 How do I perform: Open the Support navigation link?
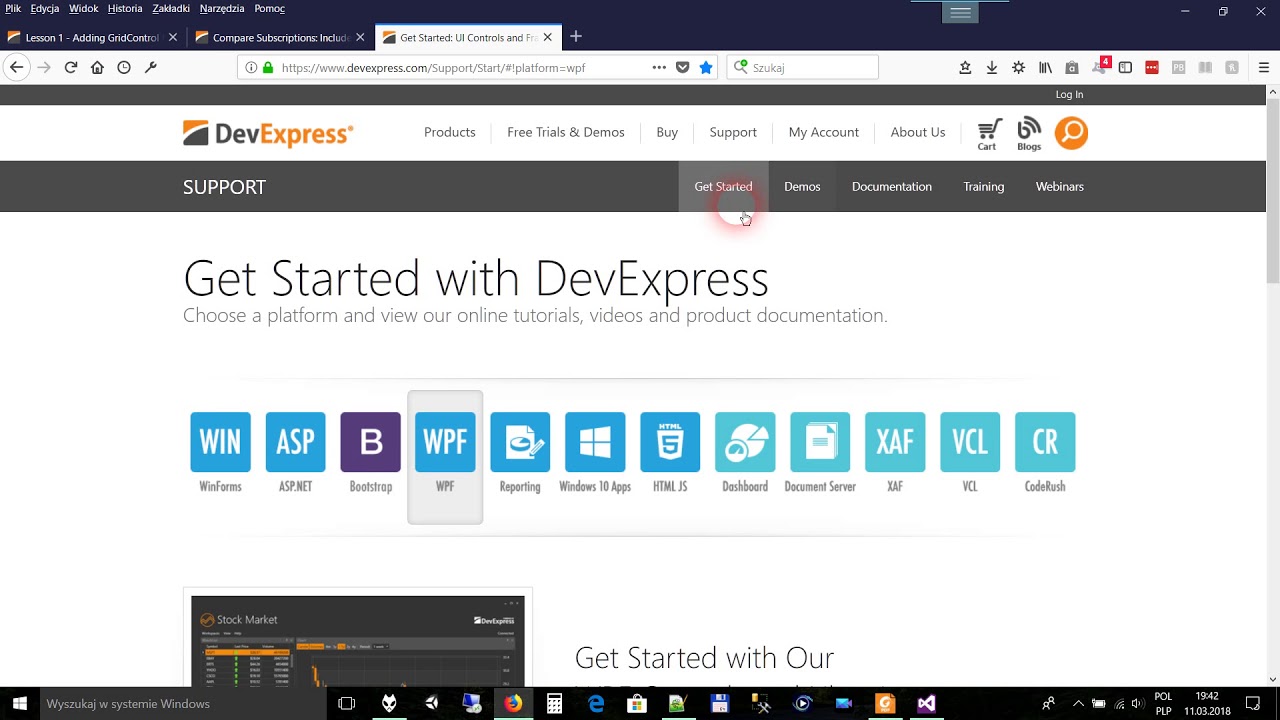[x=733, y=132]
